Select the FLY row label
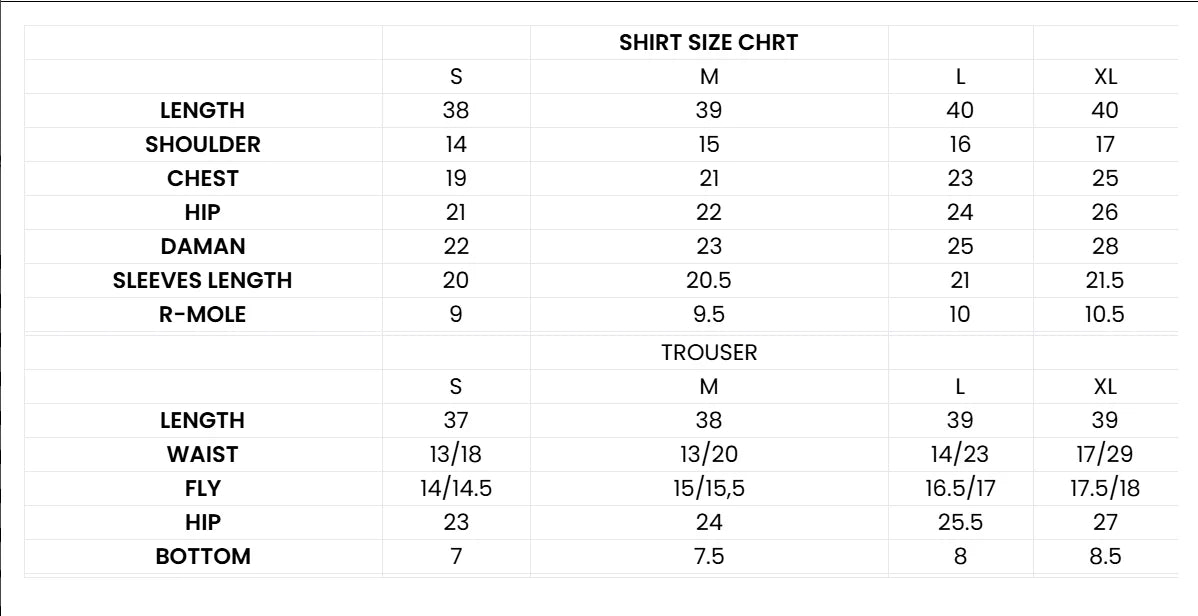The image size is (1198, 616). [202, 489]
